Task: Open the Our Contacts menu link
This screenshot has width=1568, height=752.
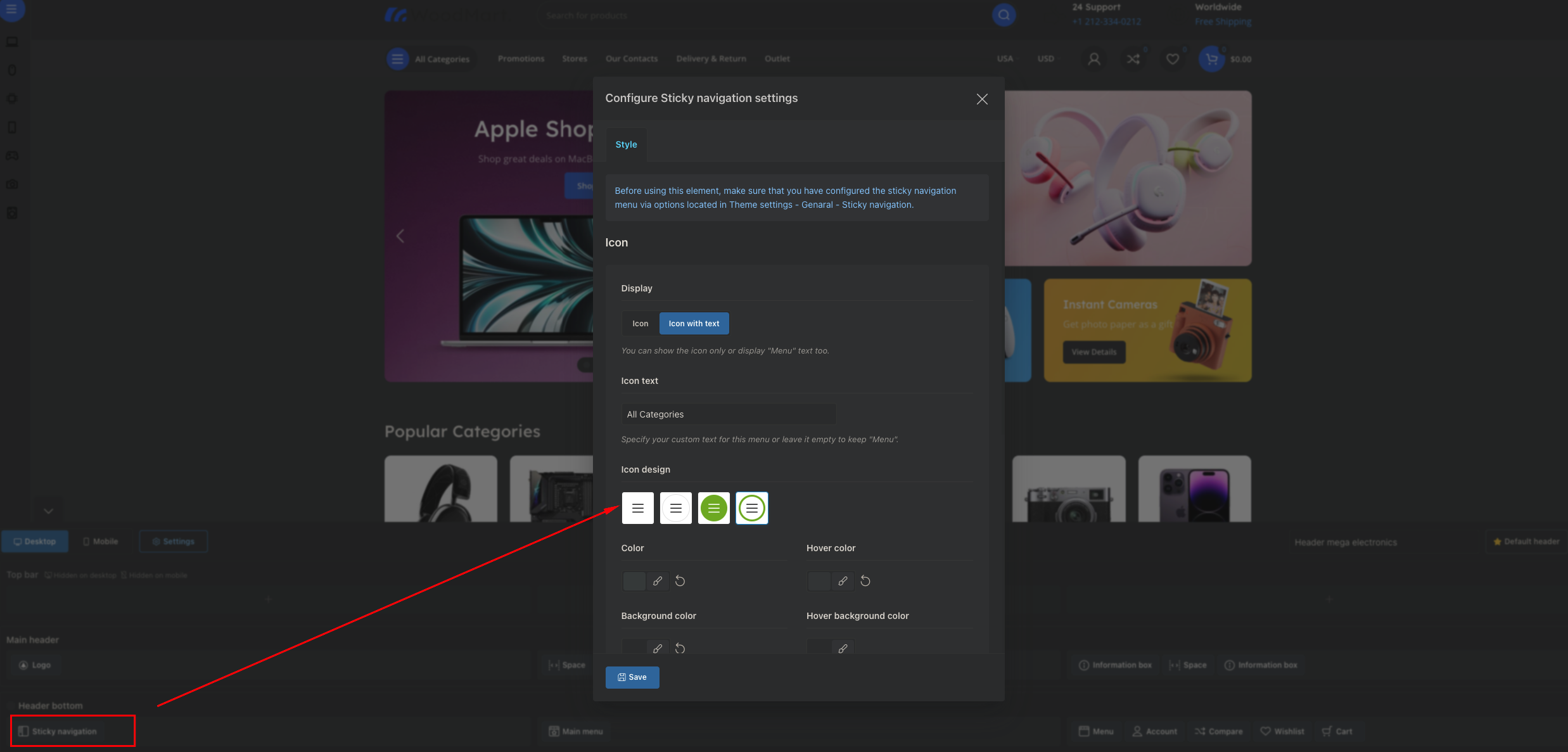Action: coord(632,59)
